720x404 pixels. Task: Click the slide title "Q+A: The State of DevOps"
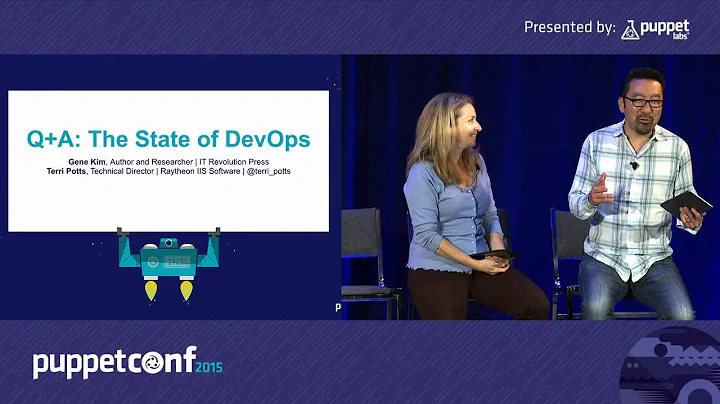click(x=169, y=139)
